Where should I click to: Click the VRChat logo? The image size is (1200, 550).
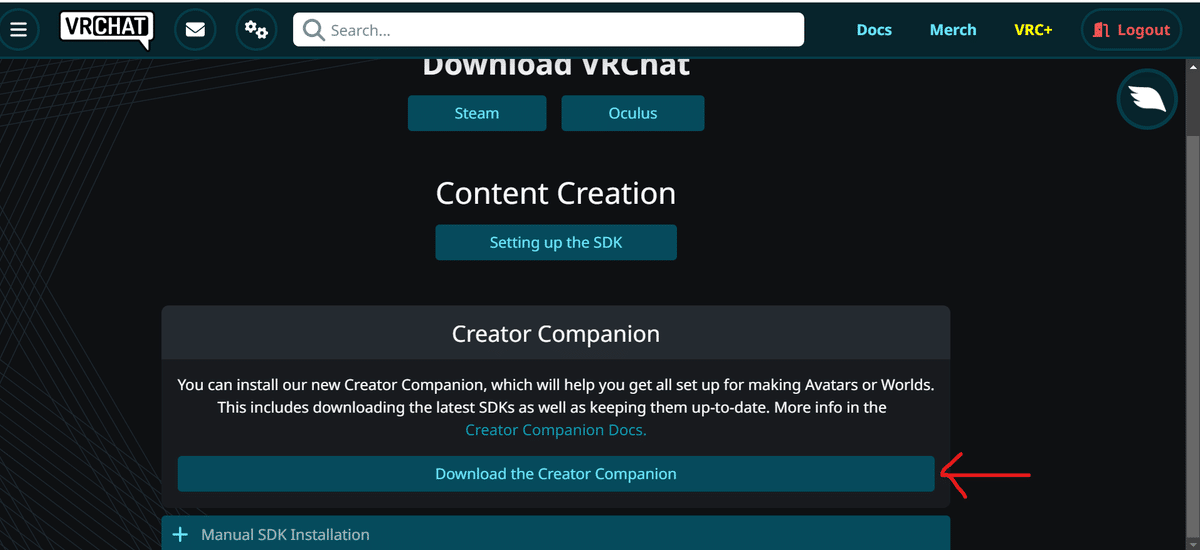[x=106, y=29]
